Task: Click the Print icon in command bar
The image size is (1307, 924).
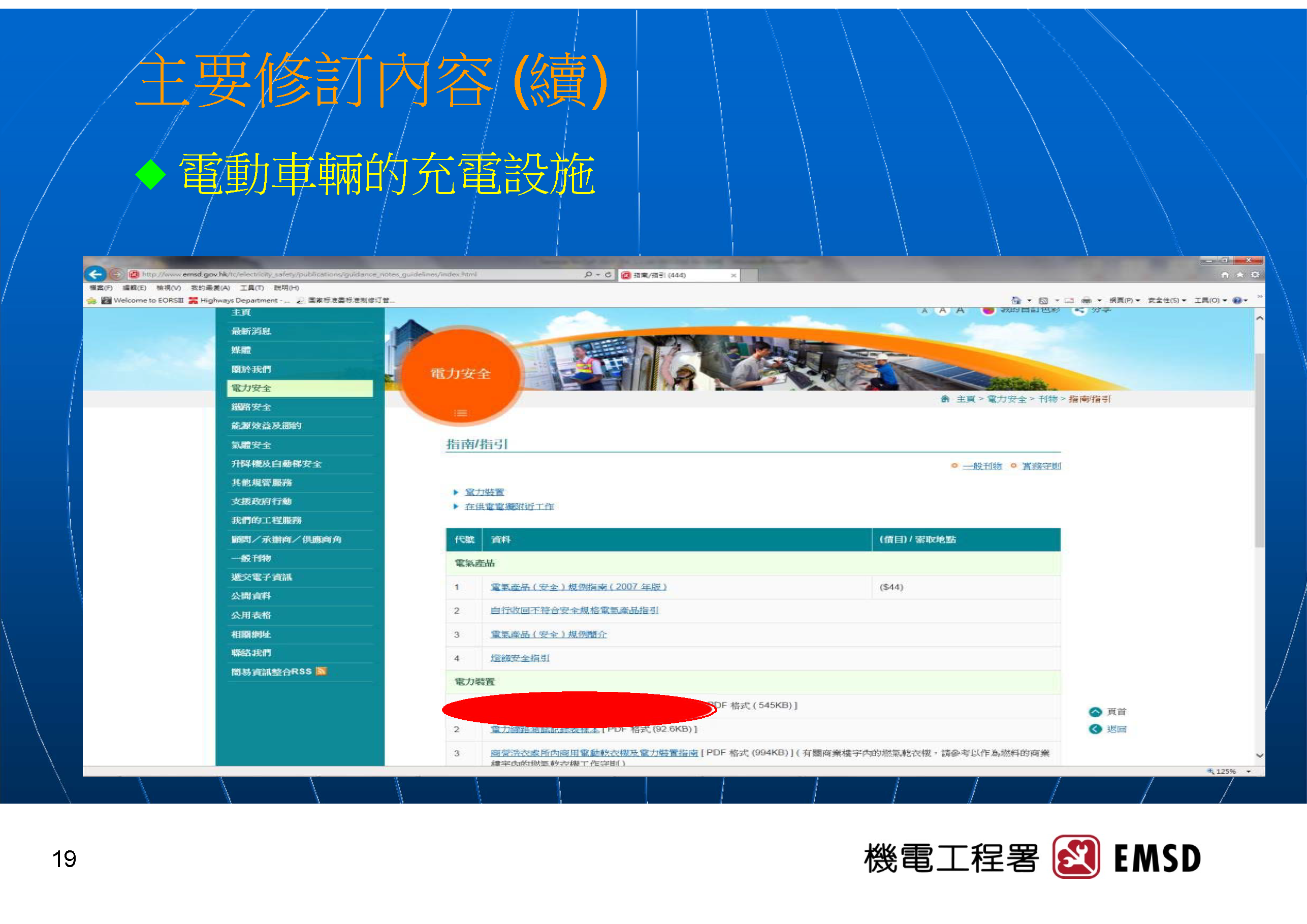Action: pos(1086,301)
